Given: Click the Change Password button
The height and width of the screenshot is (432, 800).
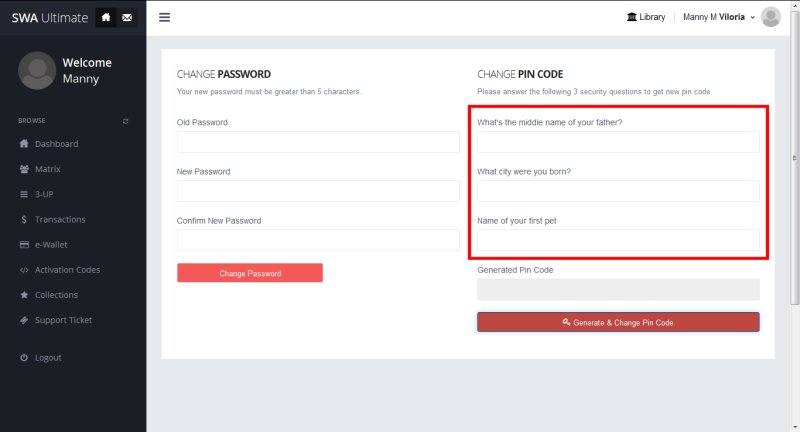Looking at the screenshot, I should [250, 273].
